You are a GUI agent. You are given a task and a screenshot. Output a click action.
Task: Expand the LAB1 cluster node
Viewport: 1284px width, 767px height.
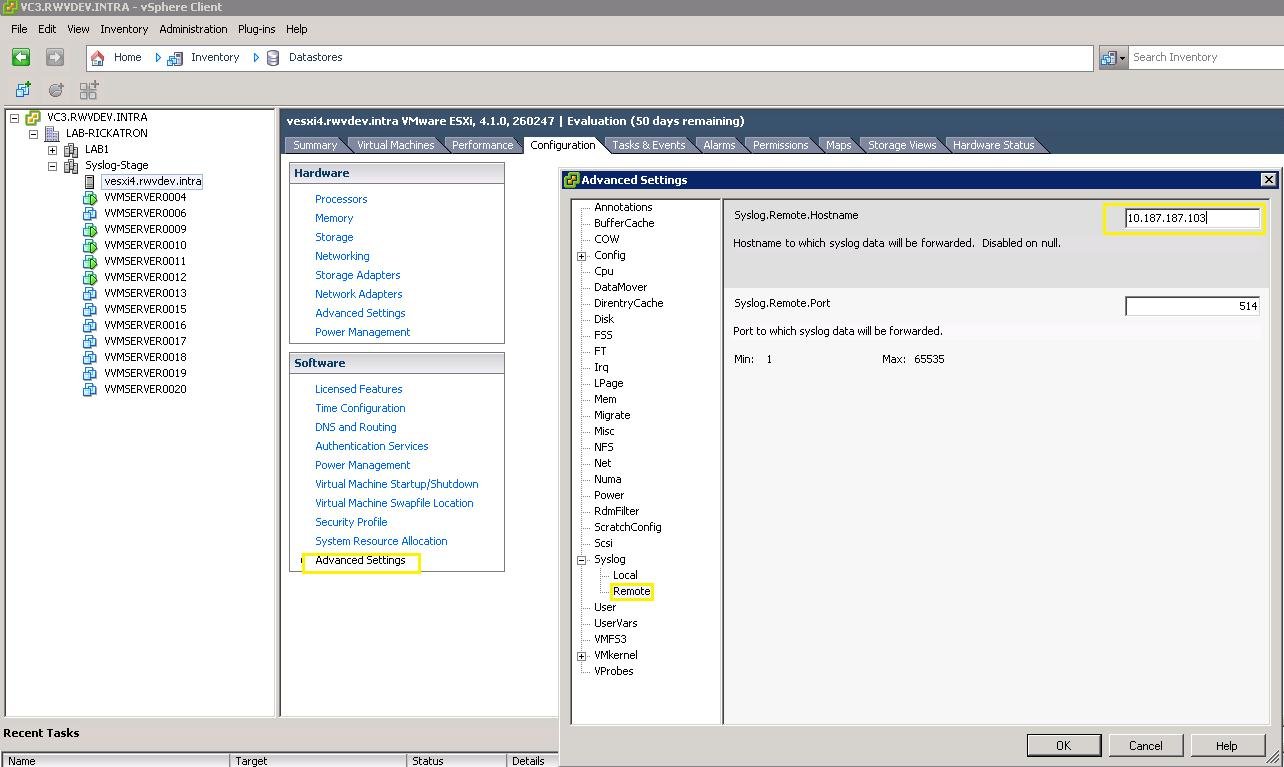coord(52,150)
